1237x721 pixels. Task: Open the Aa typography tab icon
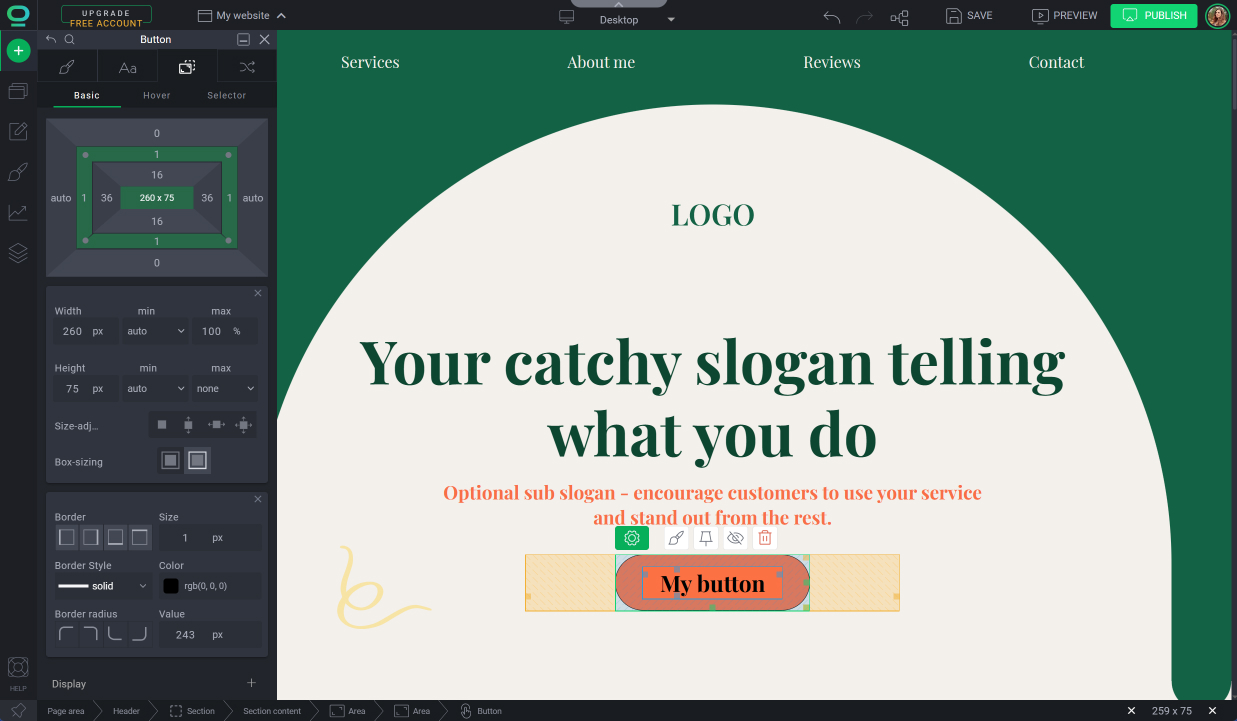click(127, 67)
